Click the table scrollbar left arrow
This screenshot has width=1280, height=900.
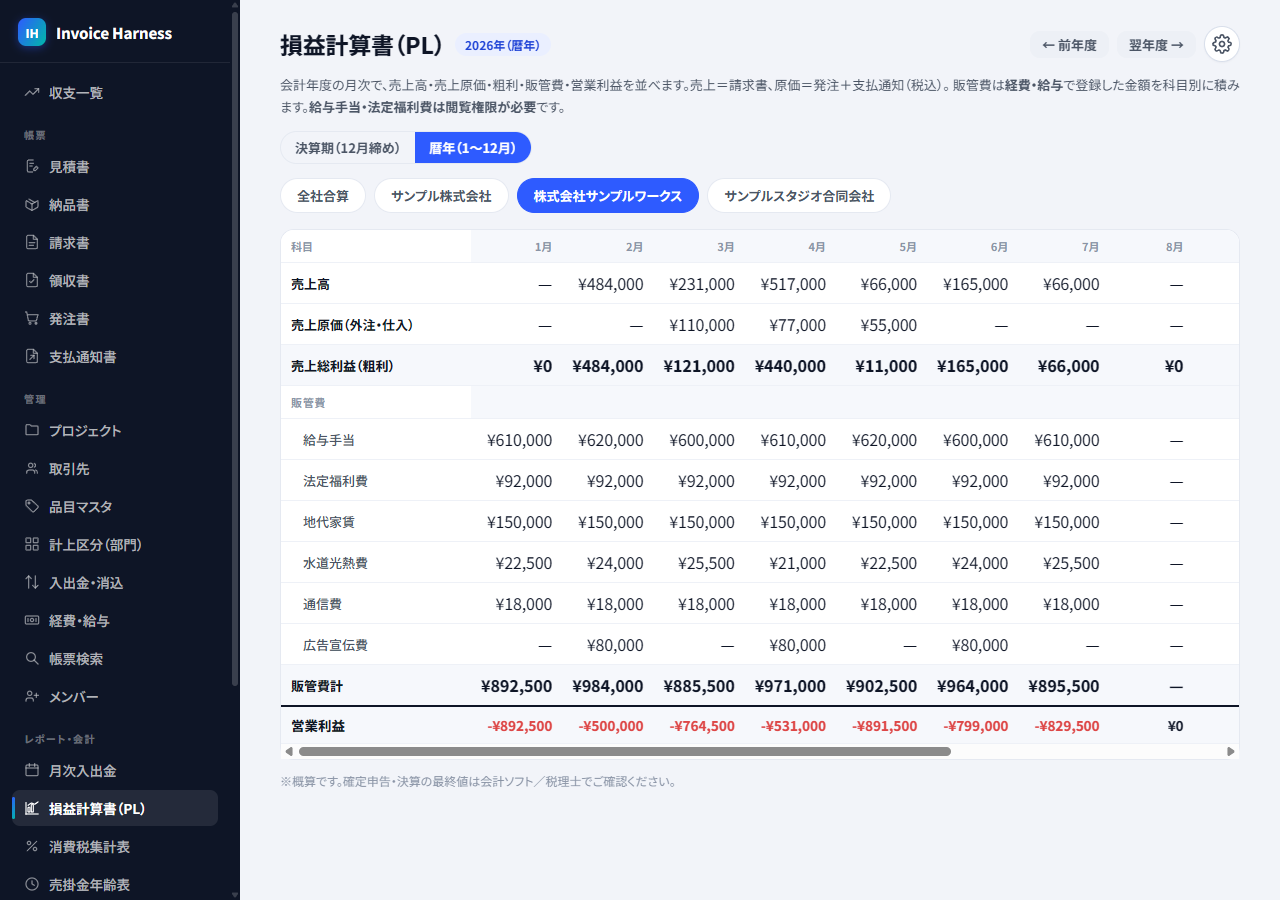tap(289, 751)
